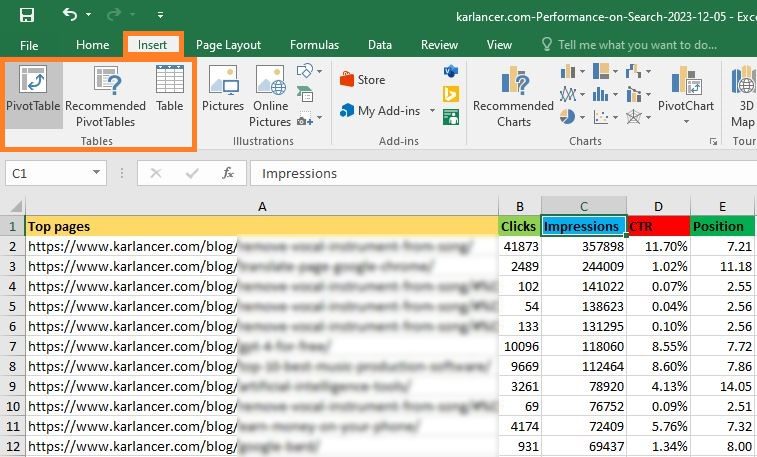This screenshot has height=457, width=757.
Task: Click the My Add-ins button
Action: point(379,111)
